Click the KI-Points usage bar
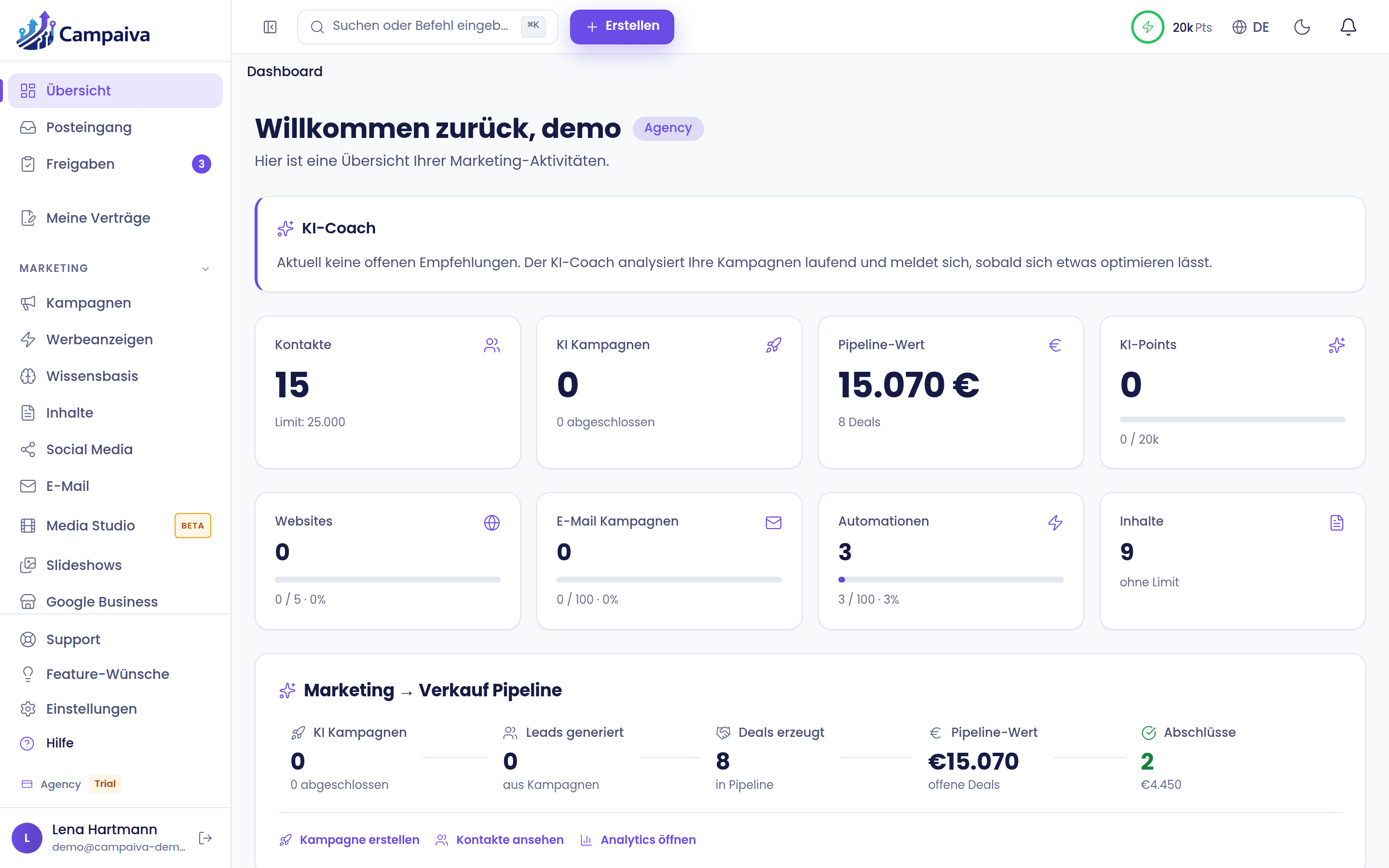 [1232, 420]
